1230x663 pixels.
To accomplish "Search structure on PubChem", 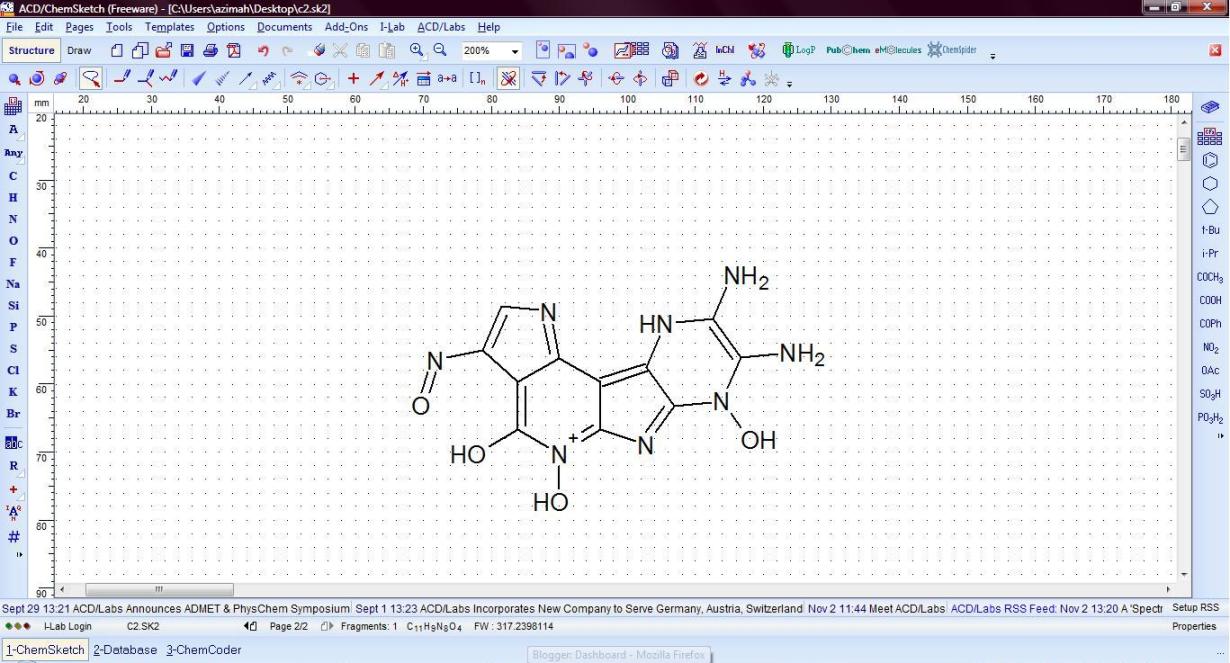I will (848, 51).
